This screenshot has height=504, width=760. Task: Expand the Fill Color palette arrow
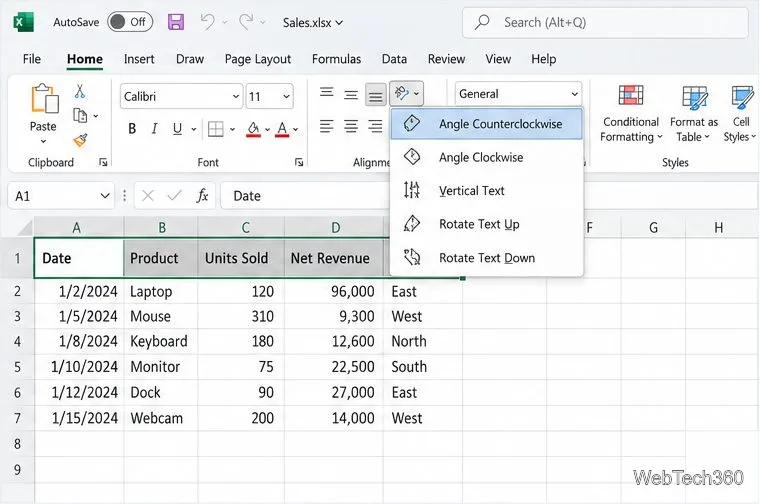268,130
